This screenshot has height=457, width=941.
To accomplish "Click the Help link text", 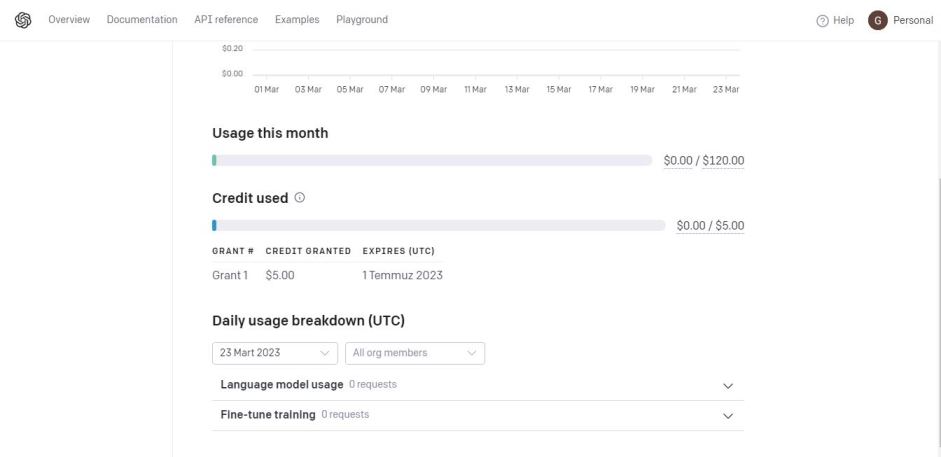I will (x=843, y=20).
